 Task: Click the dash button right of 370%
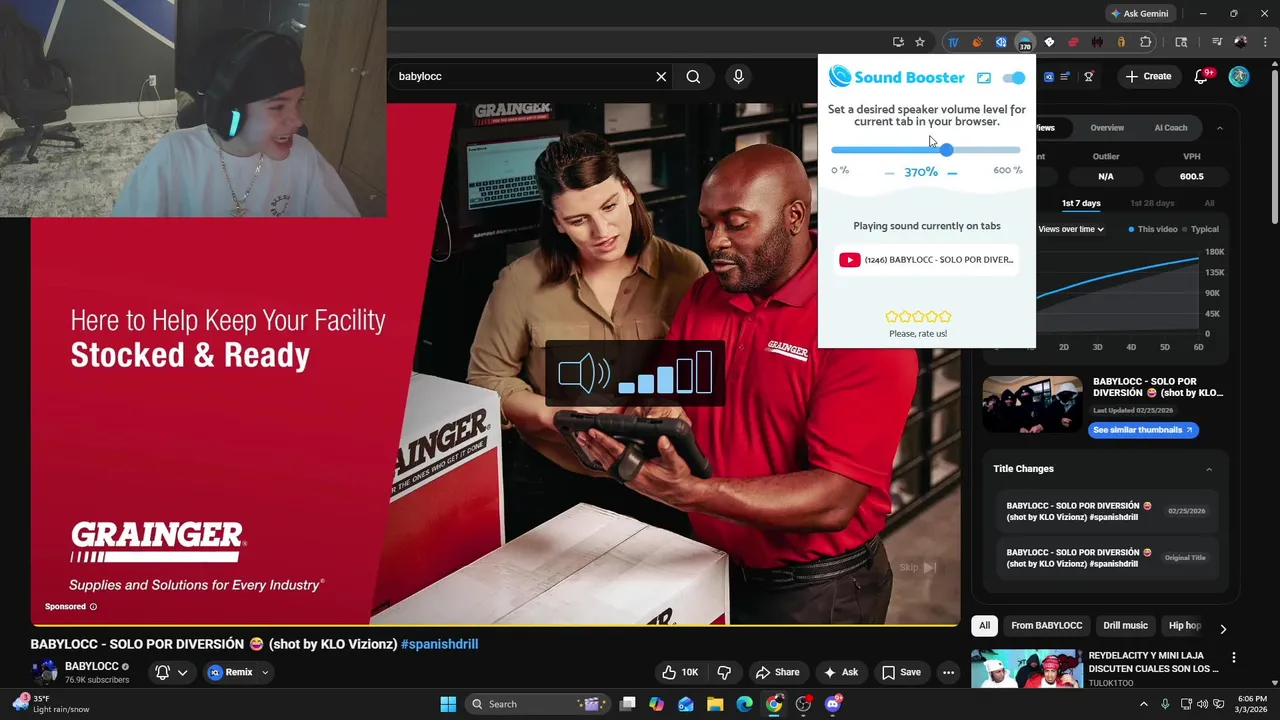952,173
